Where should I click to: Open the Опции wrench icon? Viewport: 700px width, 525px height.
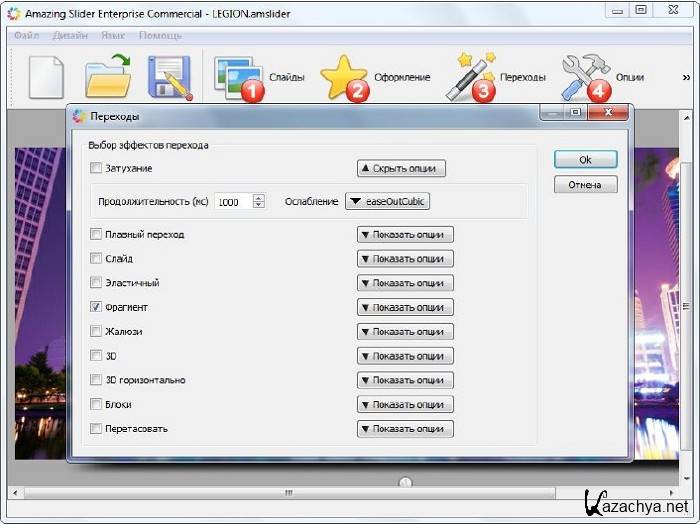point(585,77)
